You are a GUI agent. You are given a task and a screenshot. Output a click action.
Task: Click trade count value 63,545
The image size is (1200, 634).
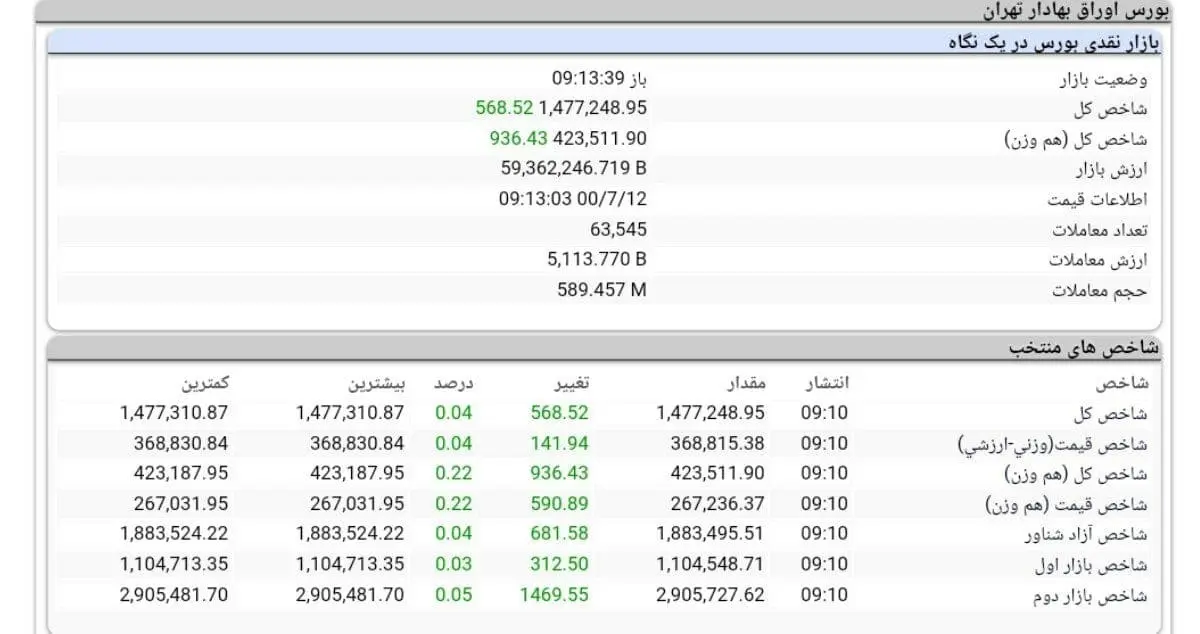point(618,230)
